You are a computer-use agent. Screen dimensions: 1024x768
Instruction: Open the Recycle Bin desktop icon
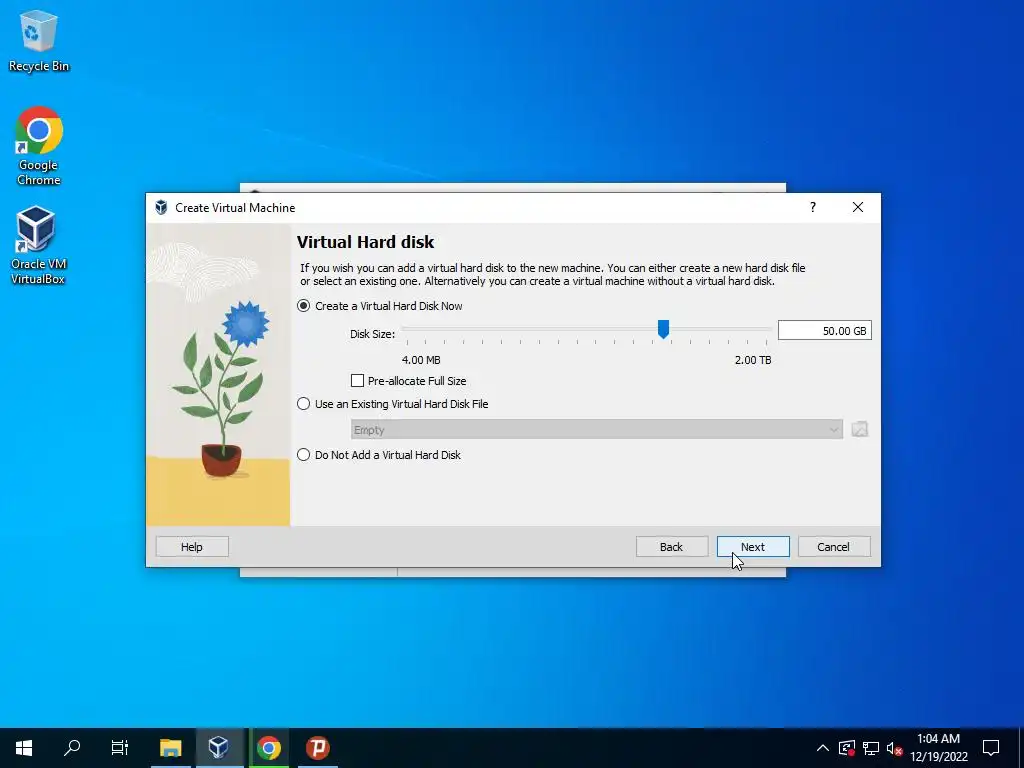[x=39, y=40]
